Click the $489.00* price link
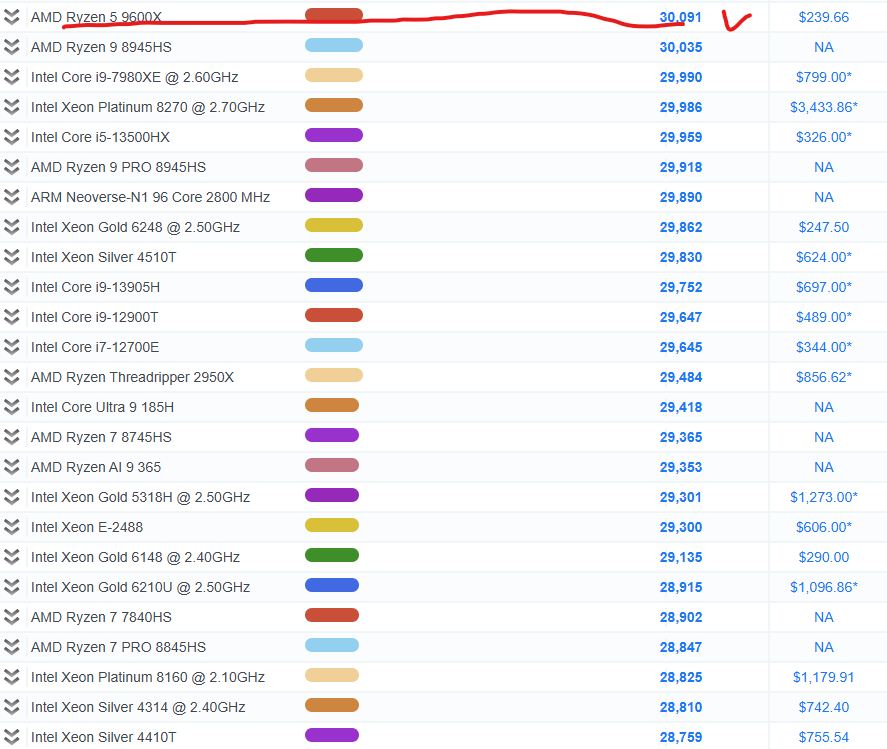Viewport: 887px width, 749px height. [824, 317]
